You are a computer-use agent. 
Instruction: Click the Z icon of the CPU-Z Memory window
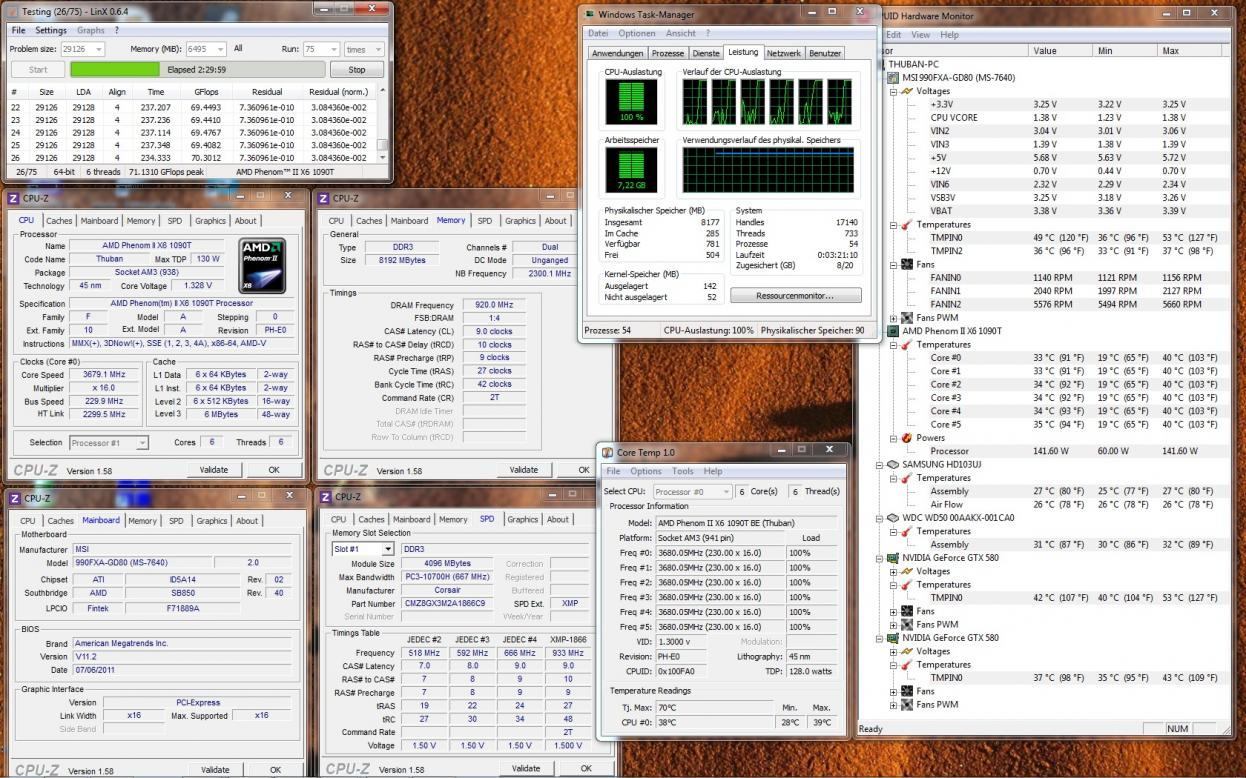point(324,198)
